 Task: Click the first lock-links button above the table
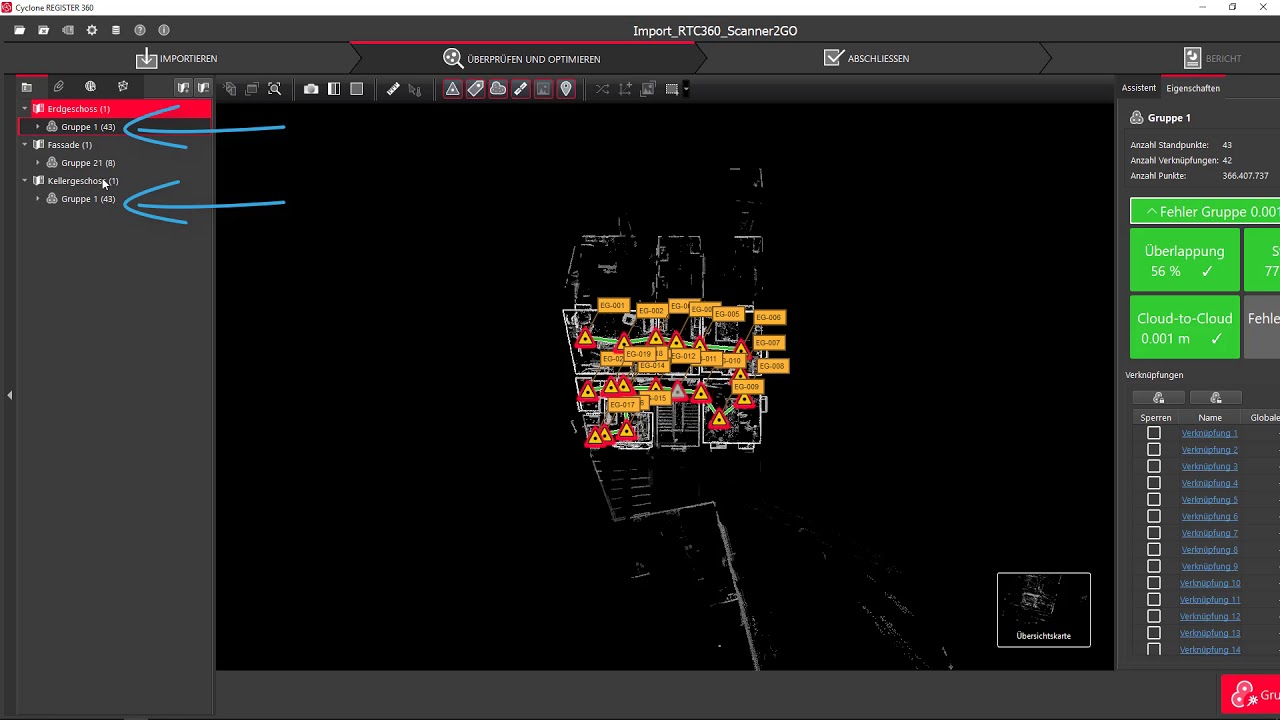point(1159,398)
